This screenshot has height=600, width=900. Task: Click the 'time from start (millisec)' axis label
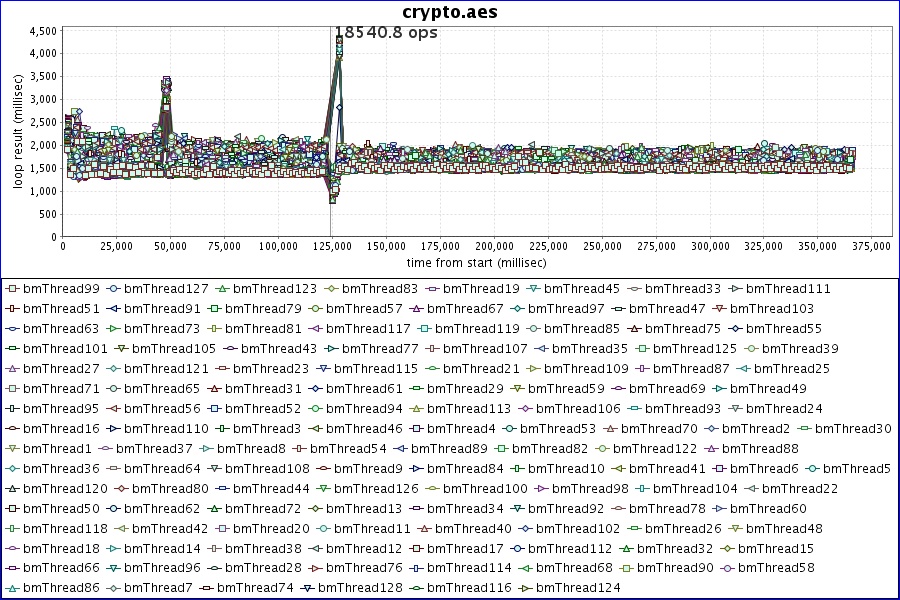tap(476, 262)
